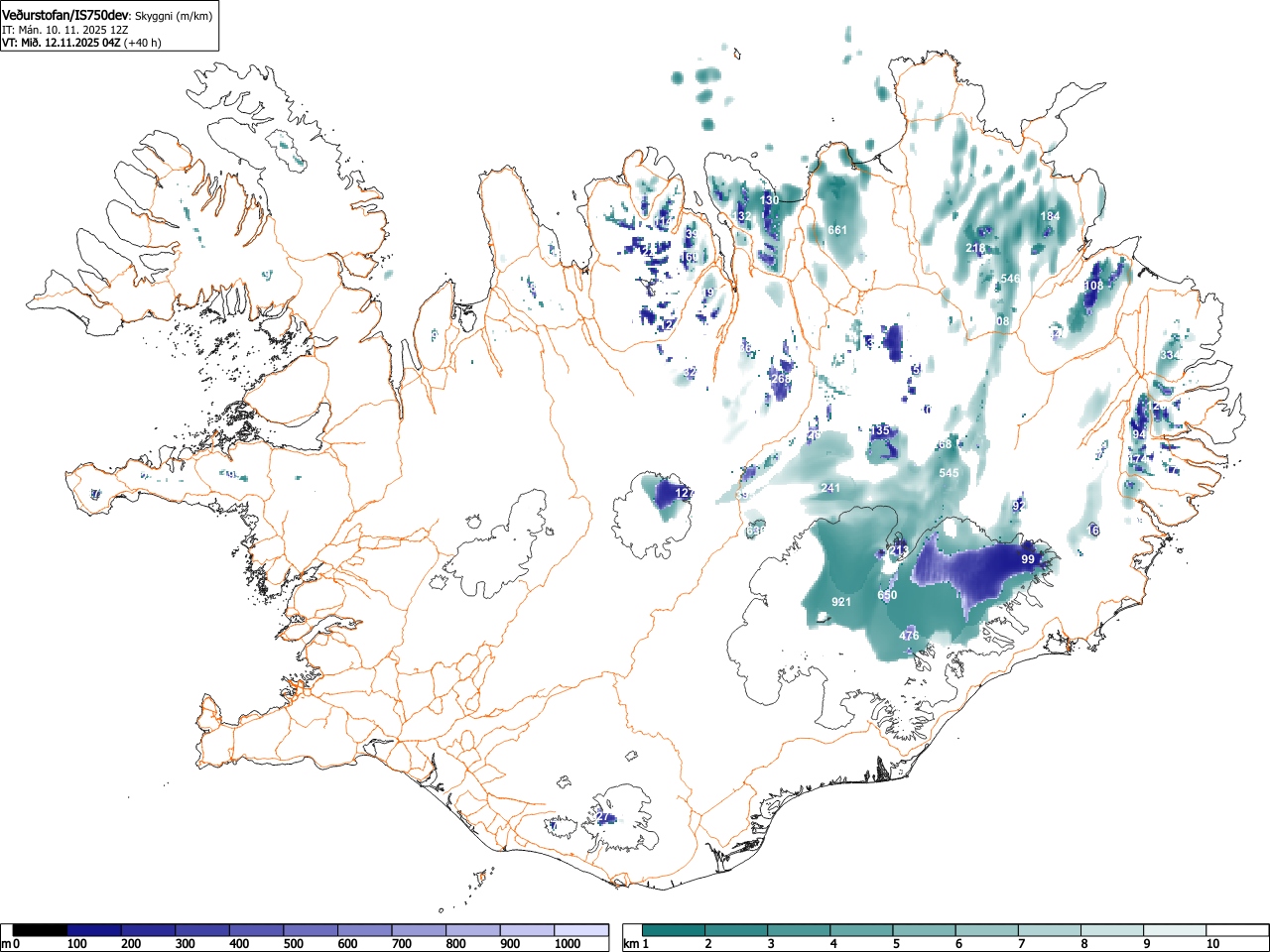Click the 213 visibility value on the map
1270x952 pixels.
(x=899, y=550)
